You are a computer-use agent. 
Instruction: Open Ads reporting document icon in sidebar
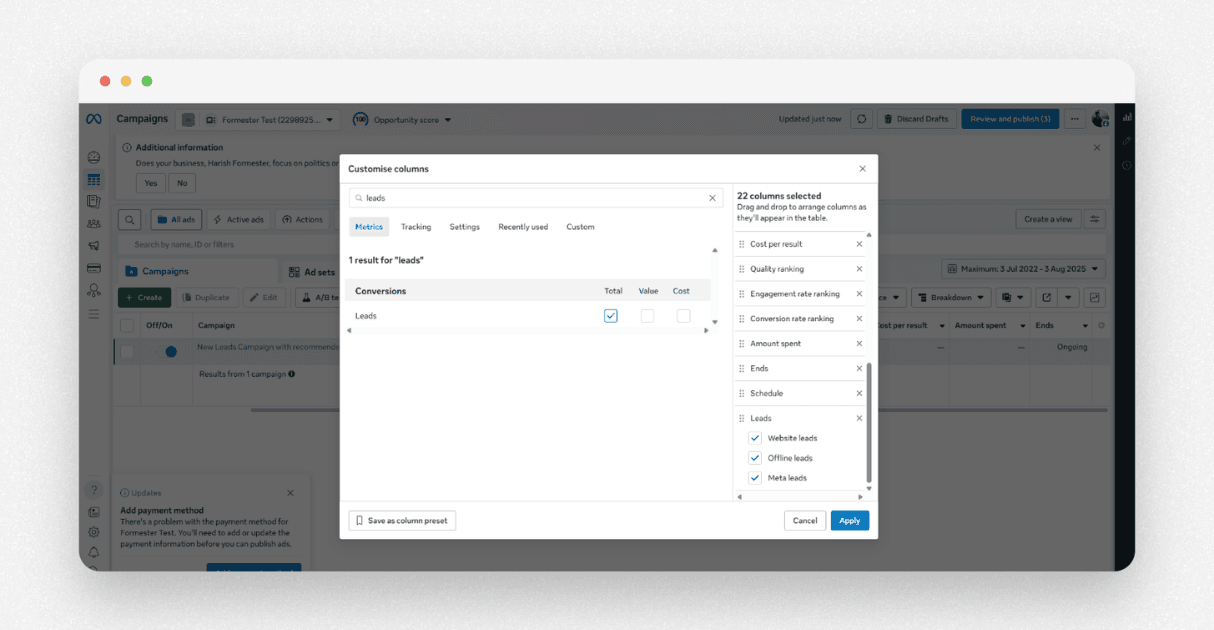tap(93, 202)
